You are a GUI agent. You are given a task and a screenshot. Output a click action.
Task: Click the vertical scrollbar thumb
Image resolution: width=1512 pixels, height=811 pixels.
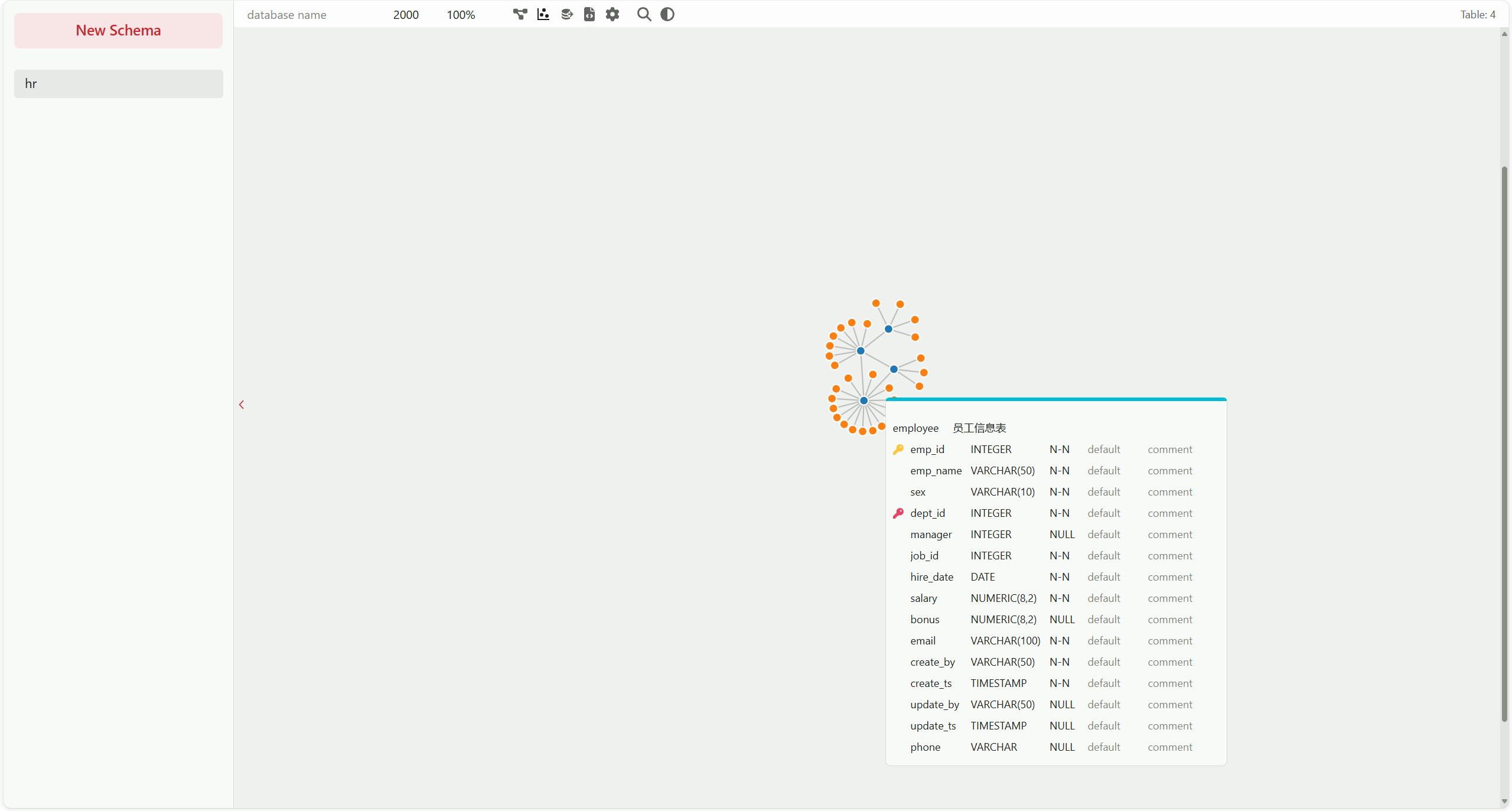pos(1504,443)
